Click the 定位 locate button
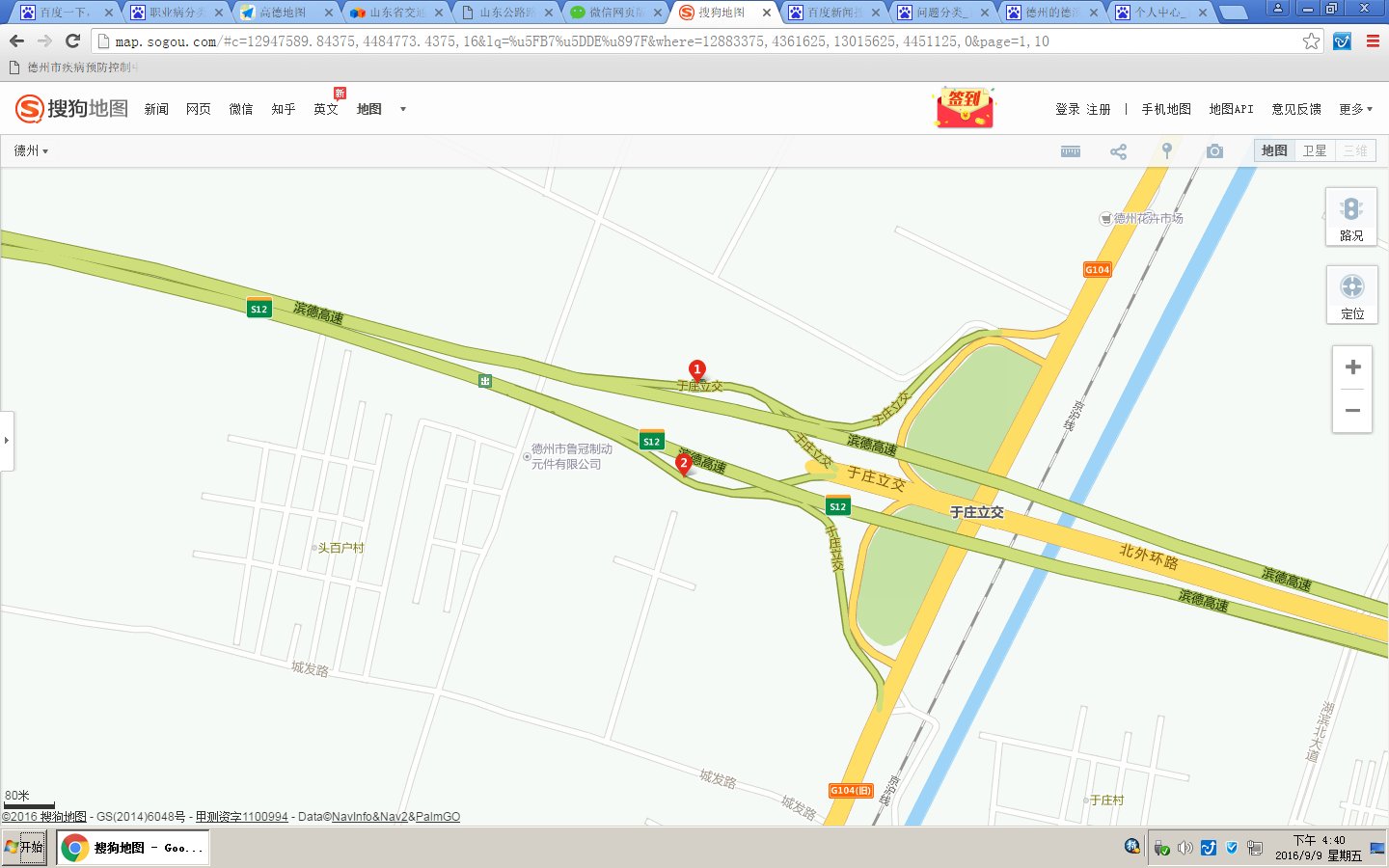This screenshot has width=1389, height=868. click(x=1351, y=295)
